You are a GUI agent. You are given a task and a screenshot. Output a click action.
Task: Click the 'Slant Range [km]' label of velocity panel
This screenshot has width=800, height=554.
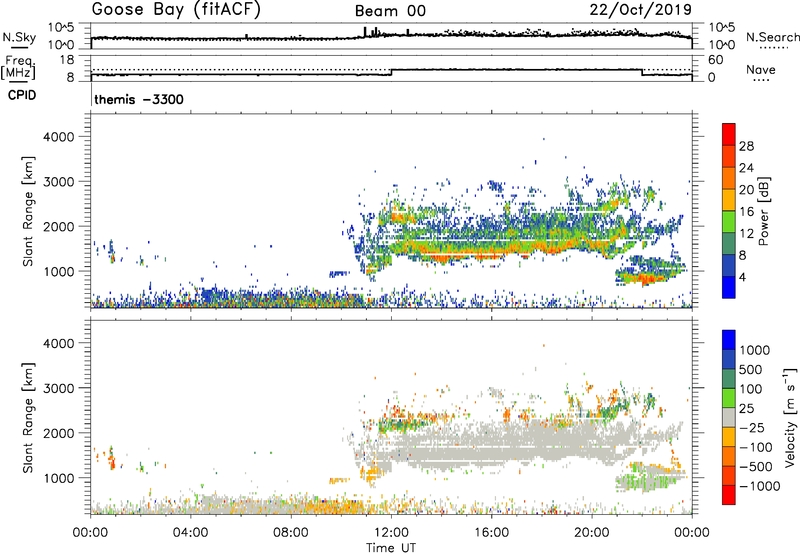(x=28, y=418)
